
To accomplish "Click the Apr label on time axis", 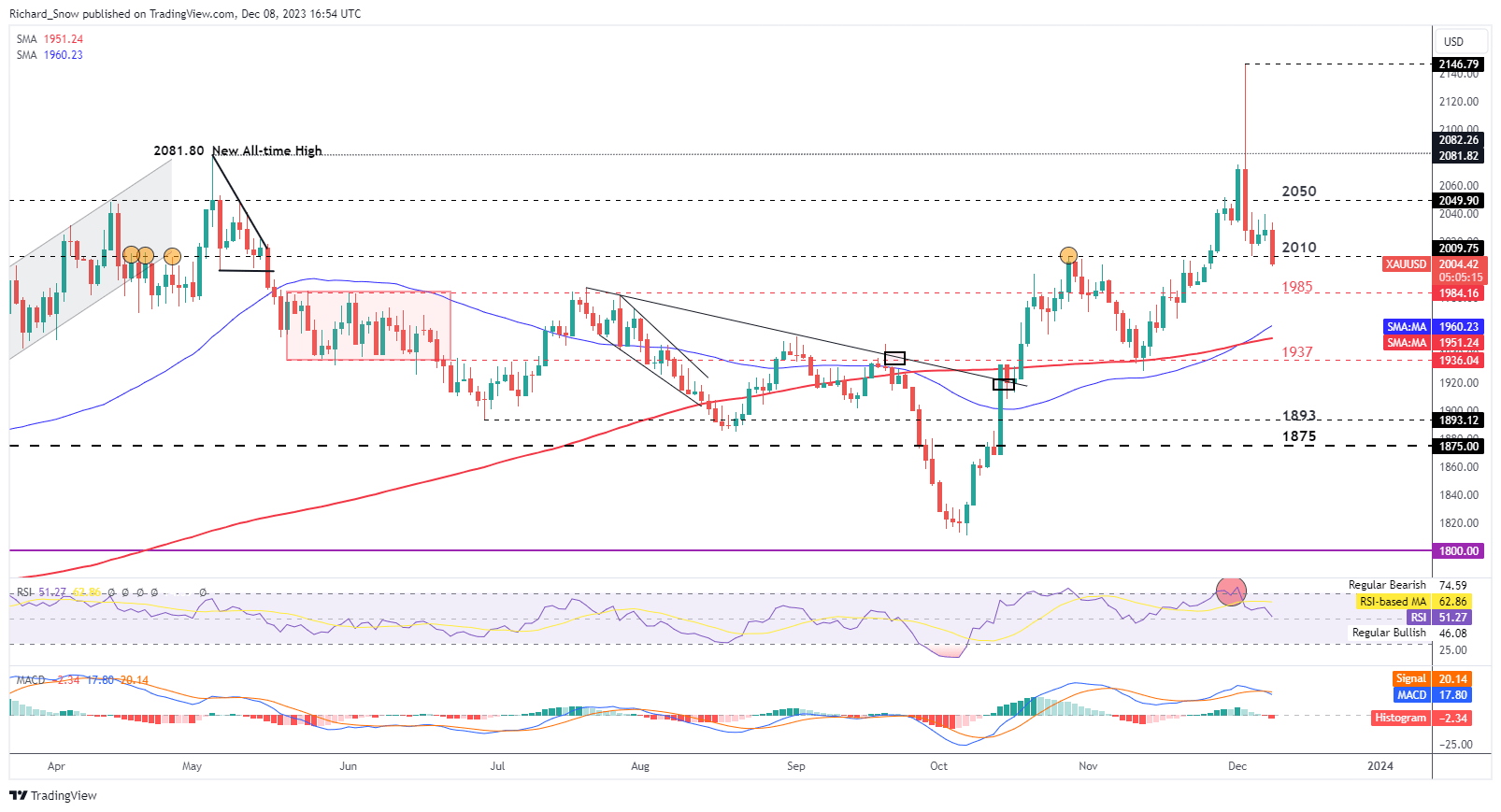I will click(x=56, y=766).
